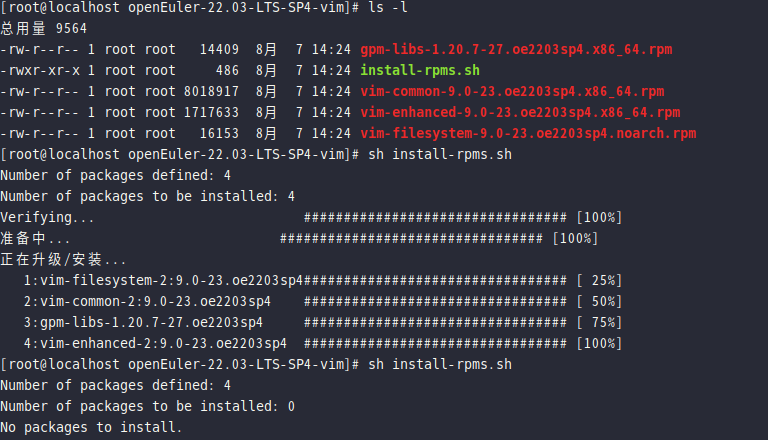Click the vim-filesystem noarch rpm filename
The width and height of the screenshot is (768, 440).
tap(528, 133)
